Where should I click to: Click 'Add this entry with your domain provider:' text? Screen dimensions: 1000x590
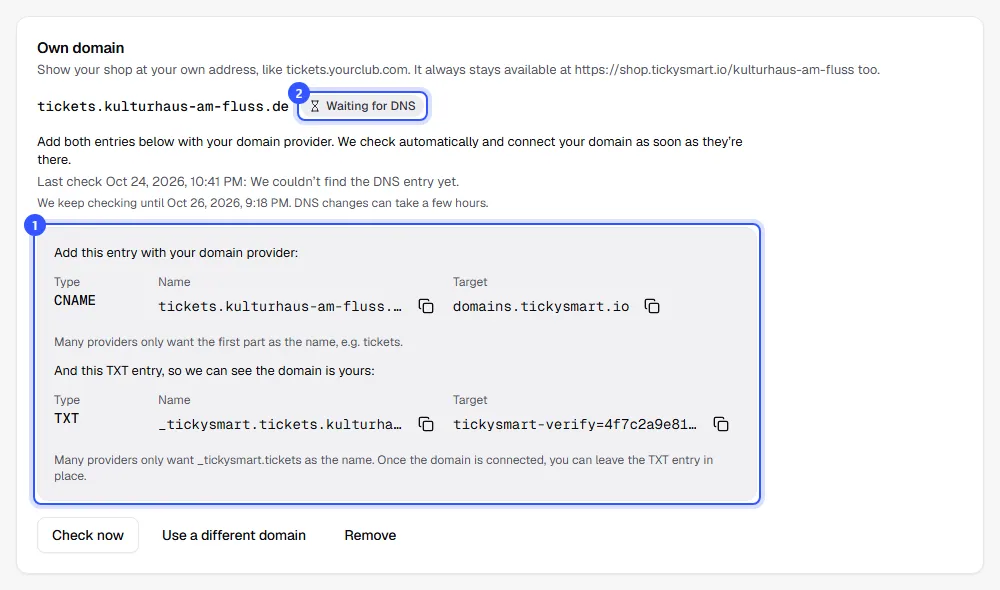point(176,253)
